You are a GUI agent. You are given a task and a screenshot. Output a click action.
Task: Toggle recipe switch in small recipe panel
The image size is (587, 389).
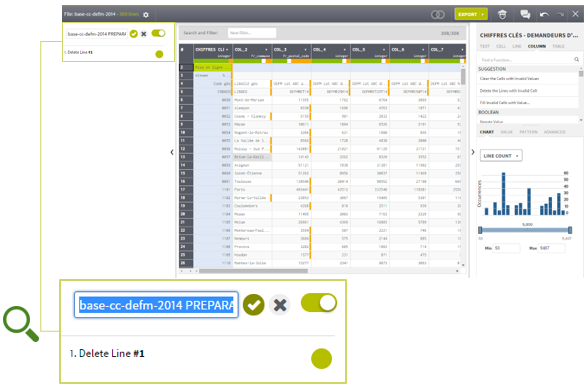coord(158,33)
